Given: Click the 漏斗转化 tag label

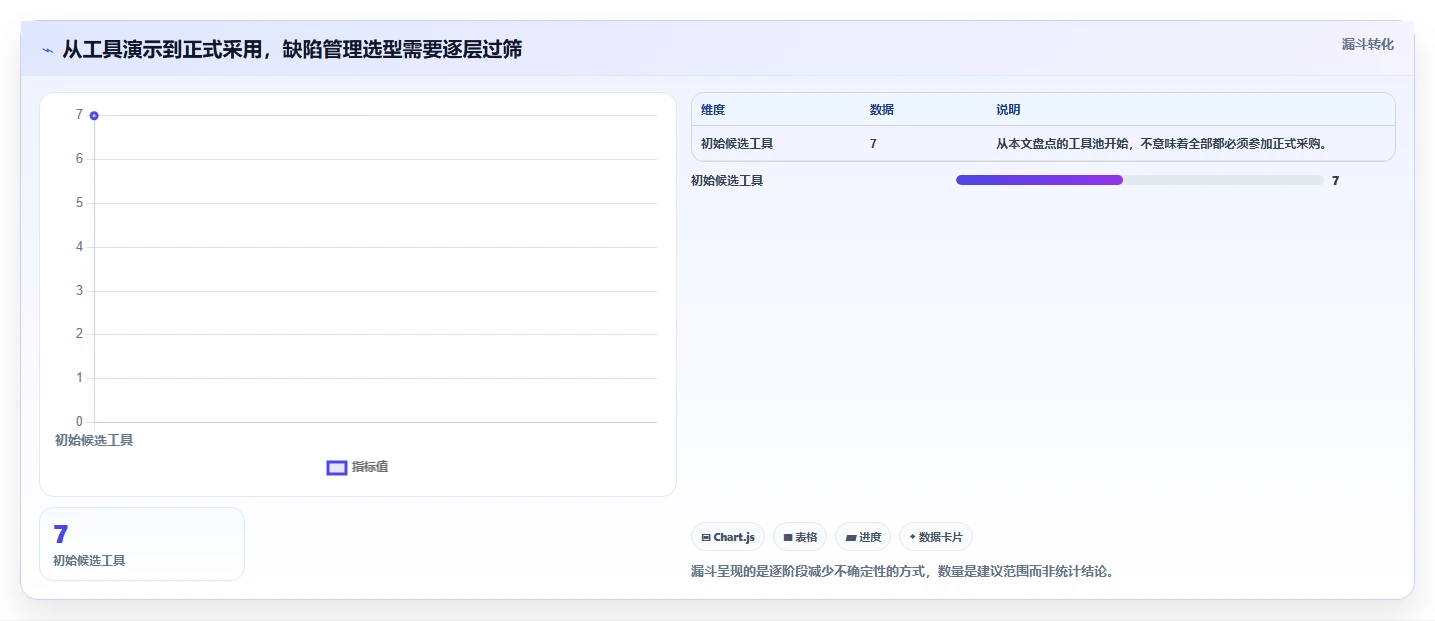Looking at the screenshot, I should pos(1367,44).
